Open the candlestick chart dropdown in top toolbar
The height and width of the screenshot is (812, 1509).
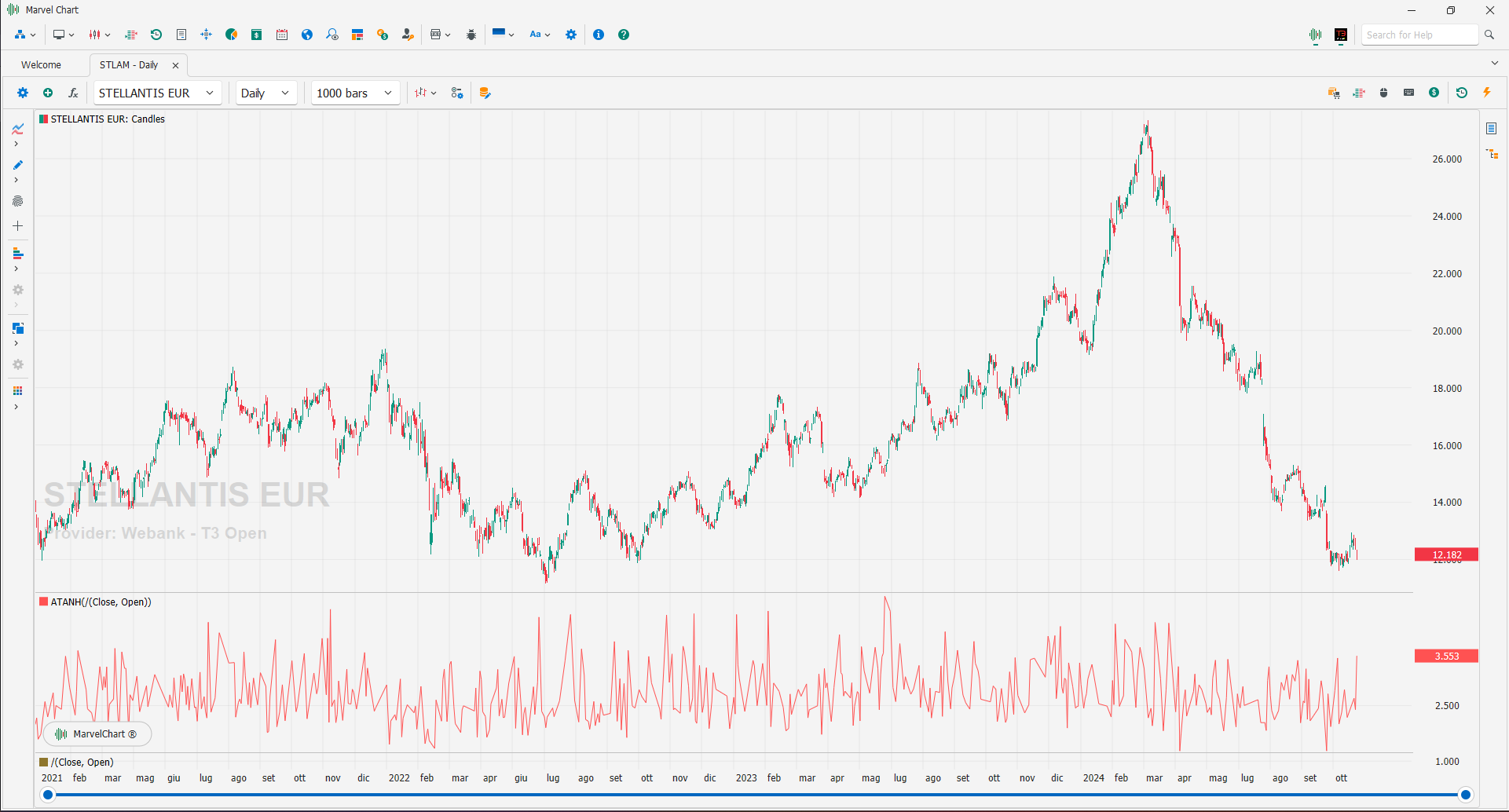99,35
